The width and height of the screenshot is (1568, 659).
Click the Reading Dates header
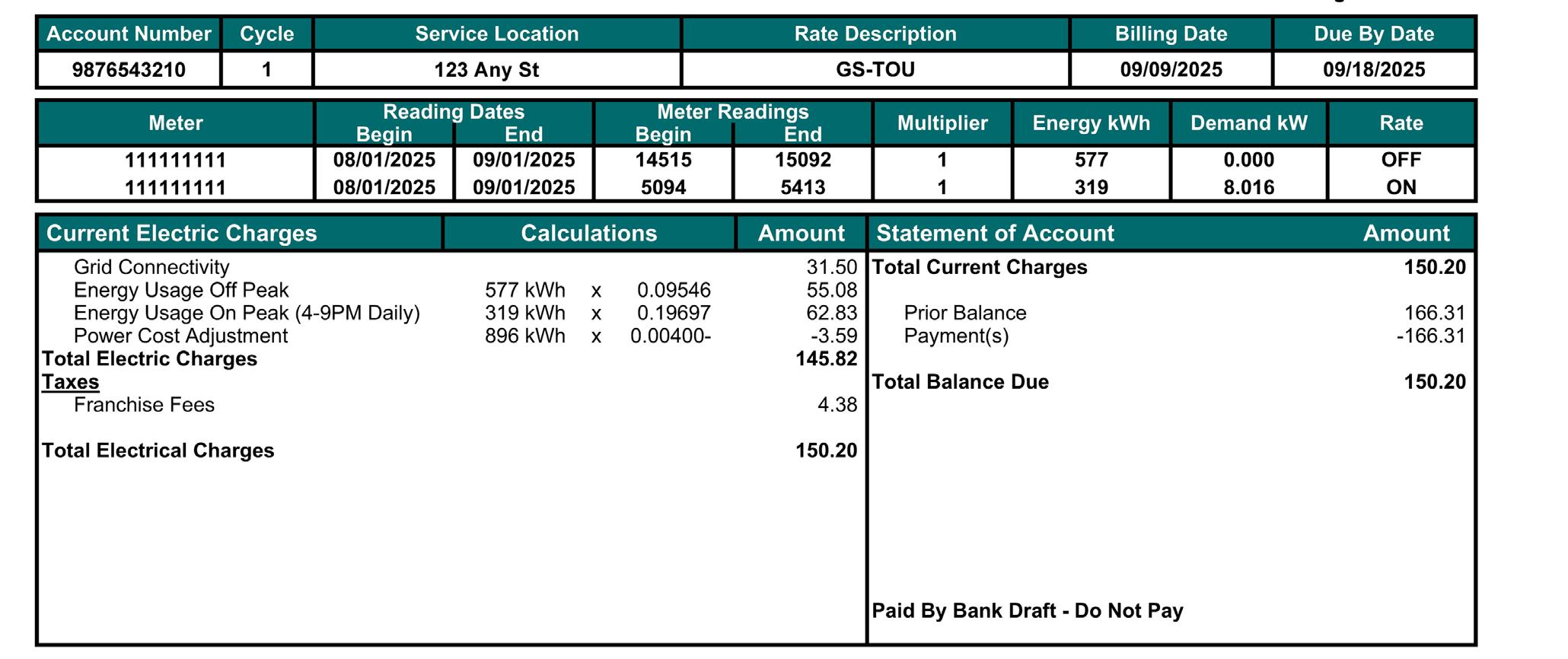454,112
